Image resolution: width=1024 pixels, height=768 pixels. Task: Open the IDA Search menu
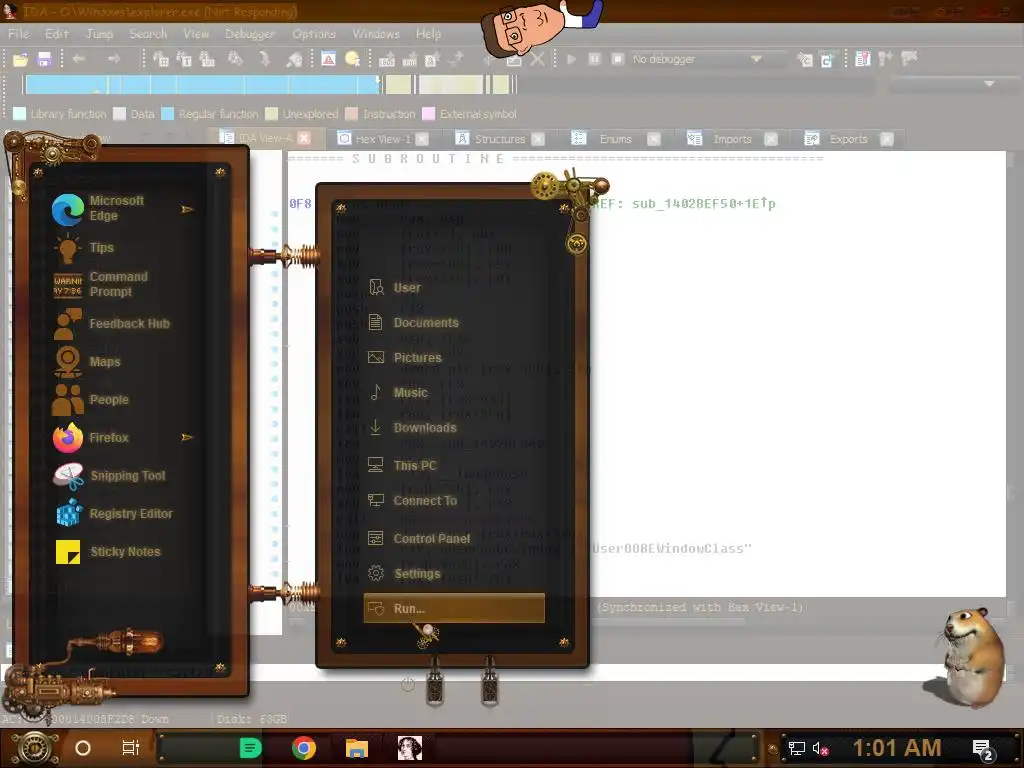tap(148, 33)
